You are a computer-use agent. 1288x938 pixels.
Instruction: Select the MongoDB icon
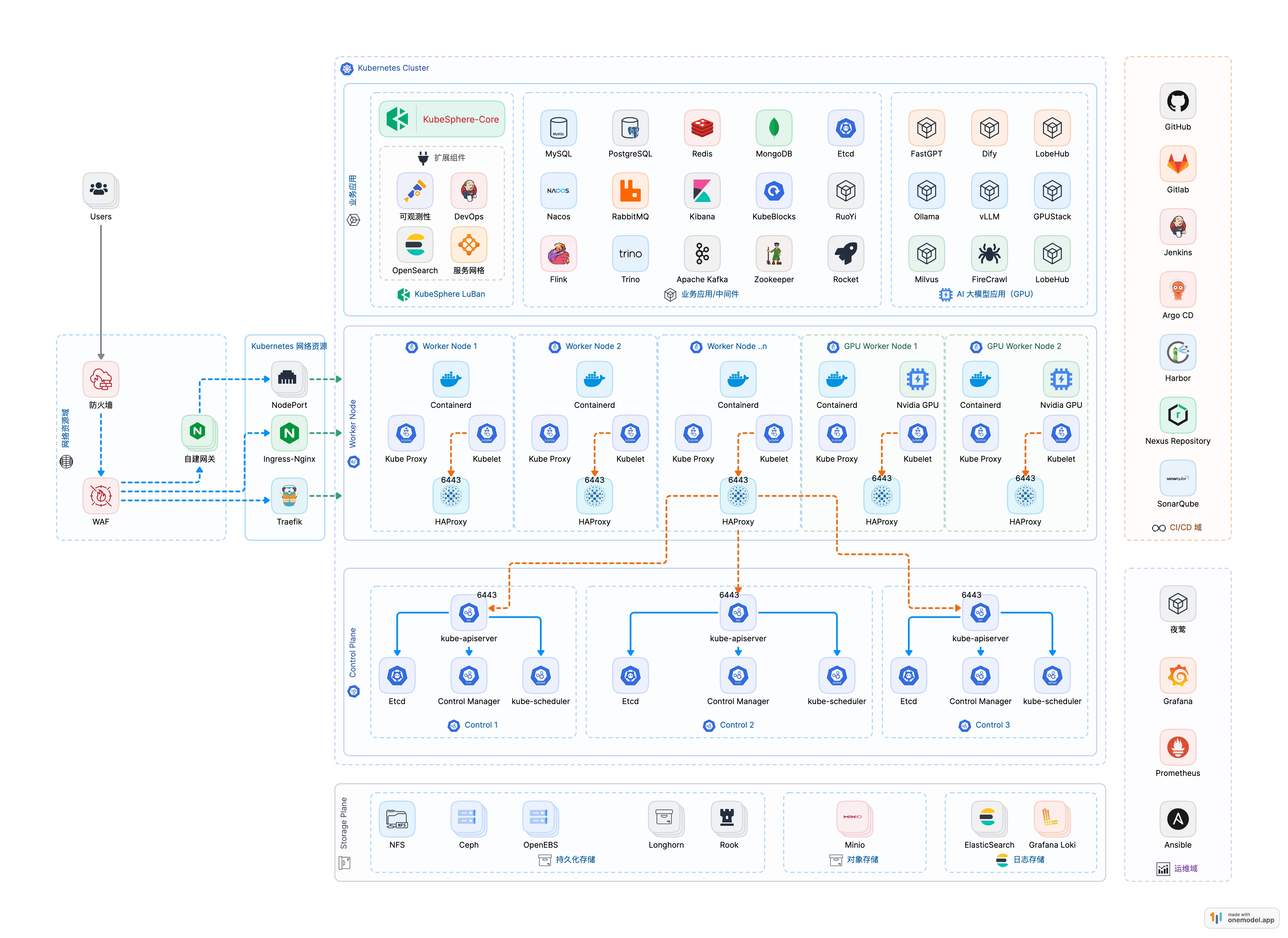point(774,128)
